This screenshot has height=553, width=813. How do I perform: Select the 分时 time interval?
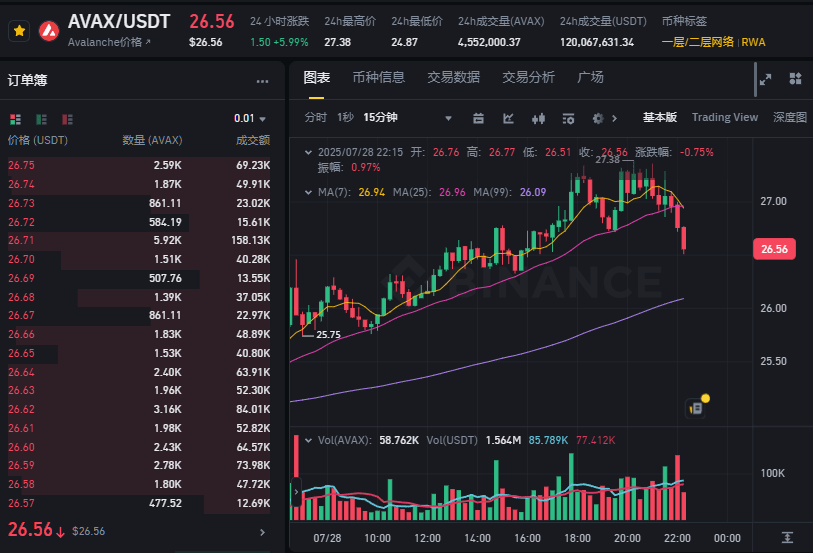(x=315, y=118)
